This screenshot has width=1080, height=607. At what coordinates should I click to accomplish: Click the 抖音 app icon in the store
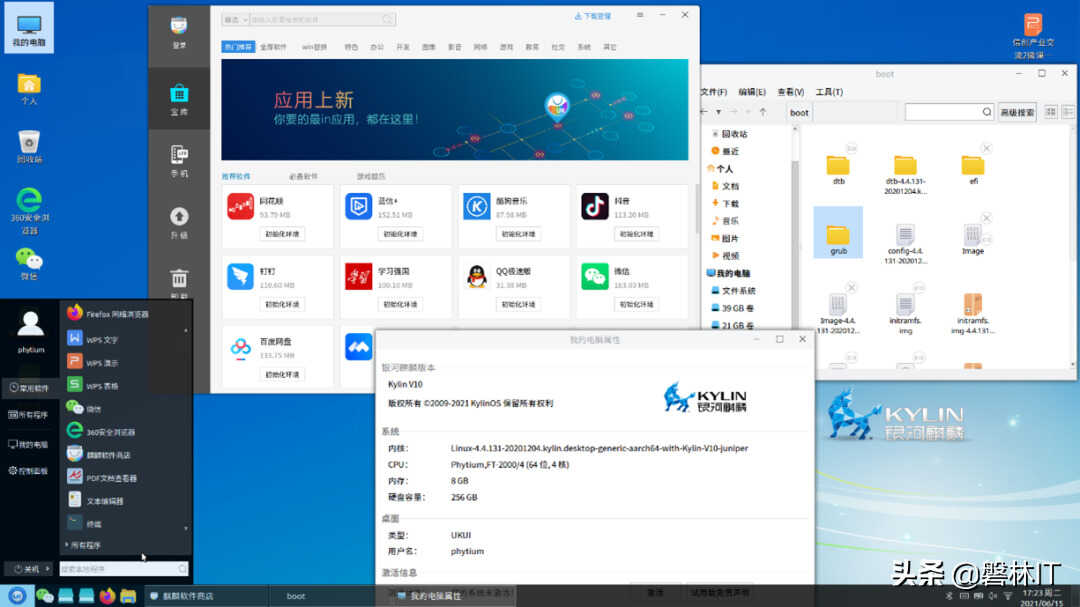click(x=594, y=206)
